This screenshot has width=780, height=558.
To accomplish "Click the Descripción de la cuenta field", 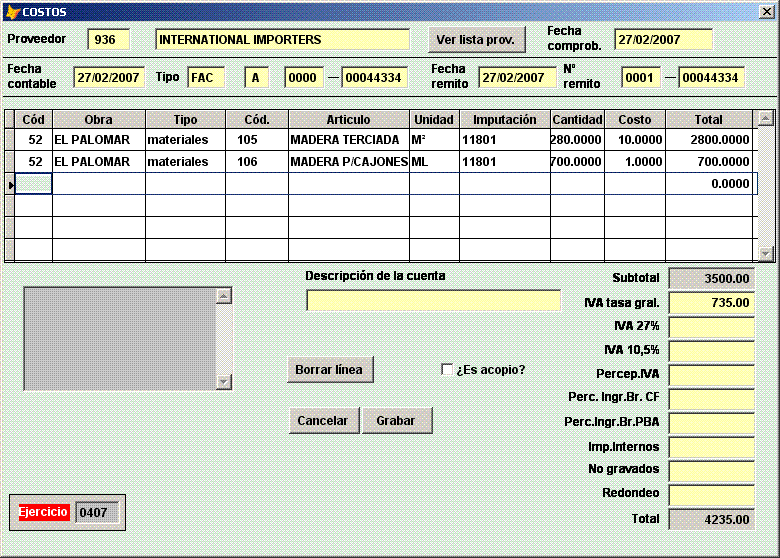I will tap(432, 301).
